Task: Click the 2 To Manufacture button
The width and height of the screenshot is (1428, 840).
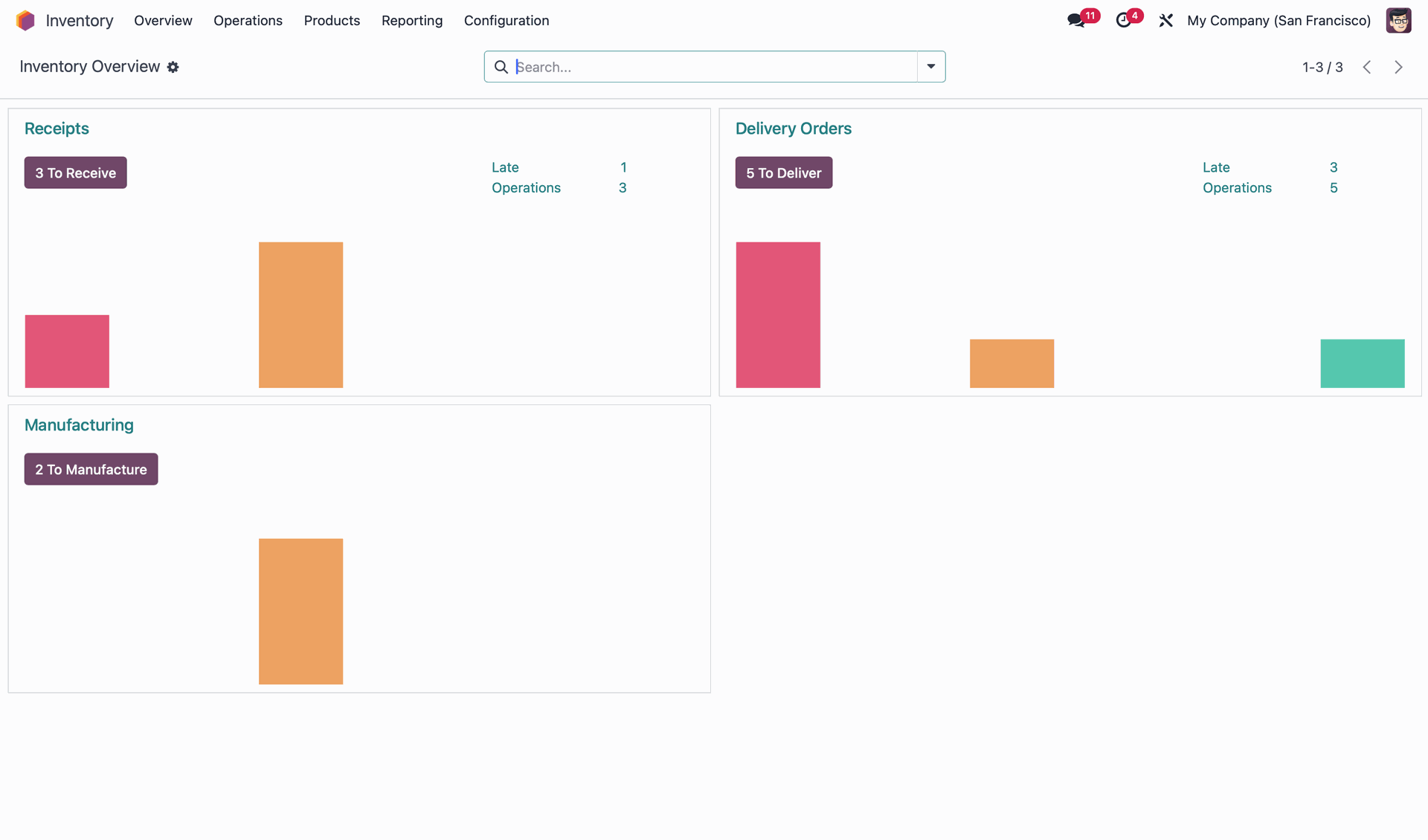Action: pos(91,469)
